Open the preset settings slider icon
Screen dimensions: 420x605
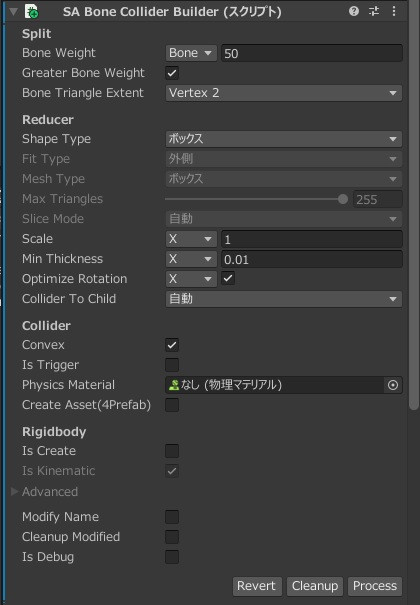click(x=374, y=11)
